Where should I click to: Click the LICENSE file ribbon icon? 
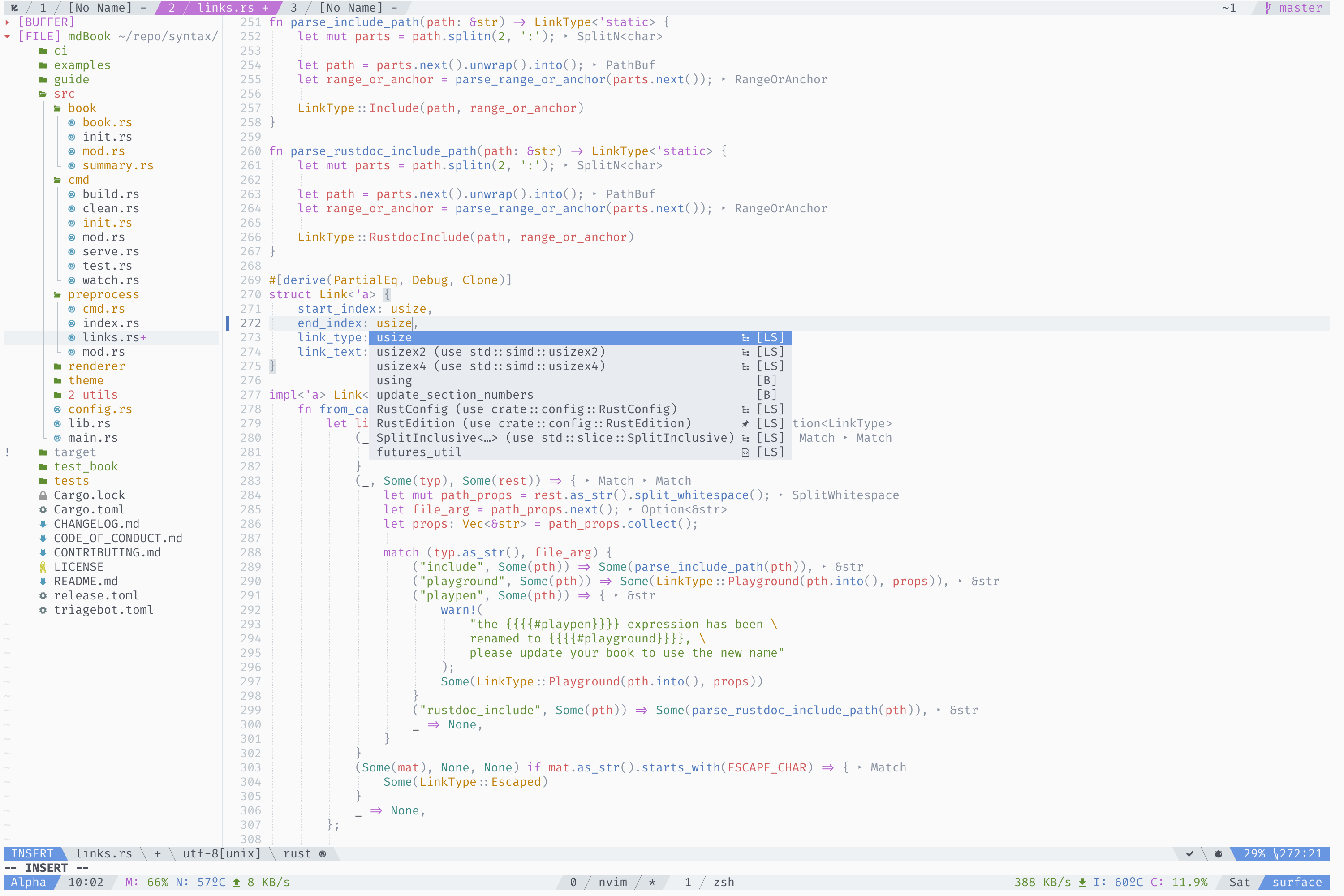(x=43, y=567)
